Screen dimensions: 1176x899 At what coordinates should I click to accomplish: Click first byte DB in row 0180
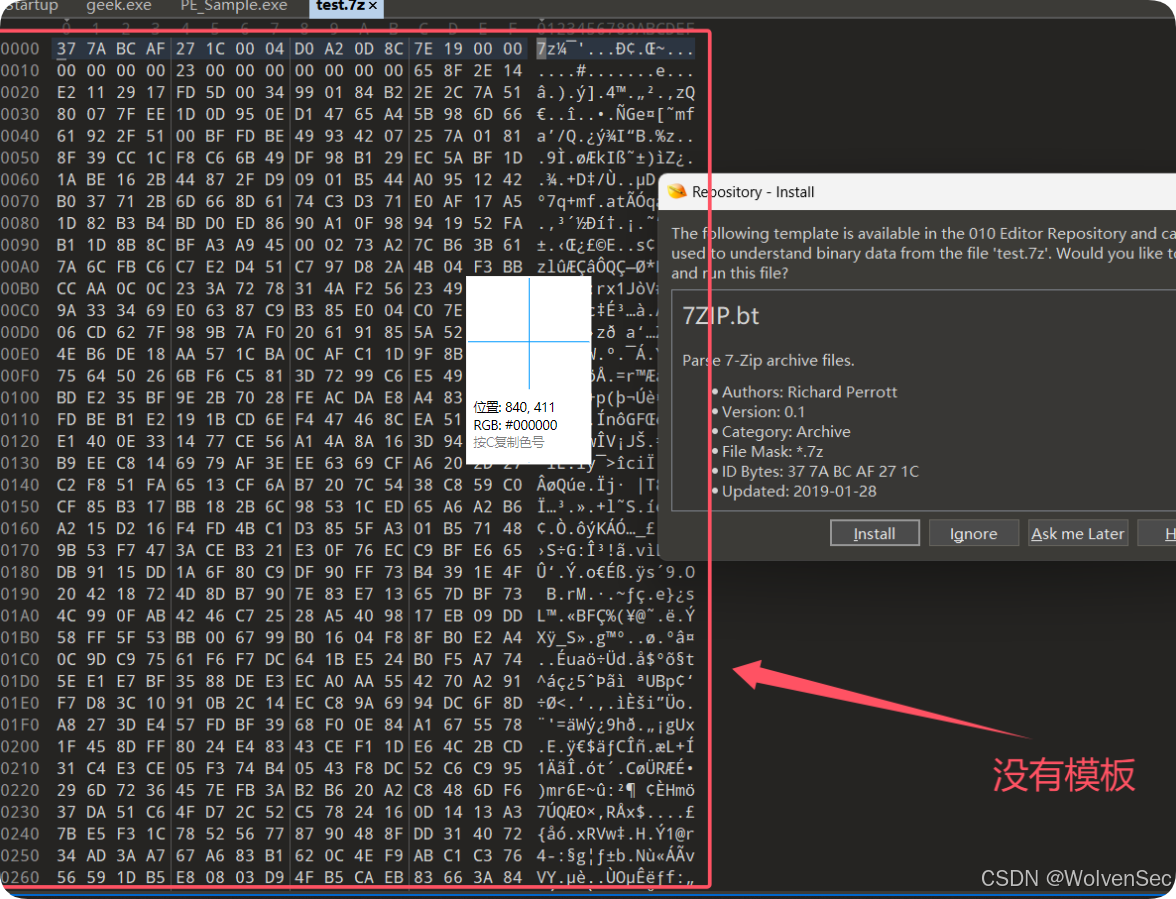[66, 572]
